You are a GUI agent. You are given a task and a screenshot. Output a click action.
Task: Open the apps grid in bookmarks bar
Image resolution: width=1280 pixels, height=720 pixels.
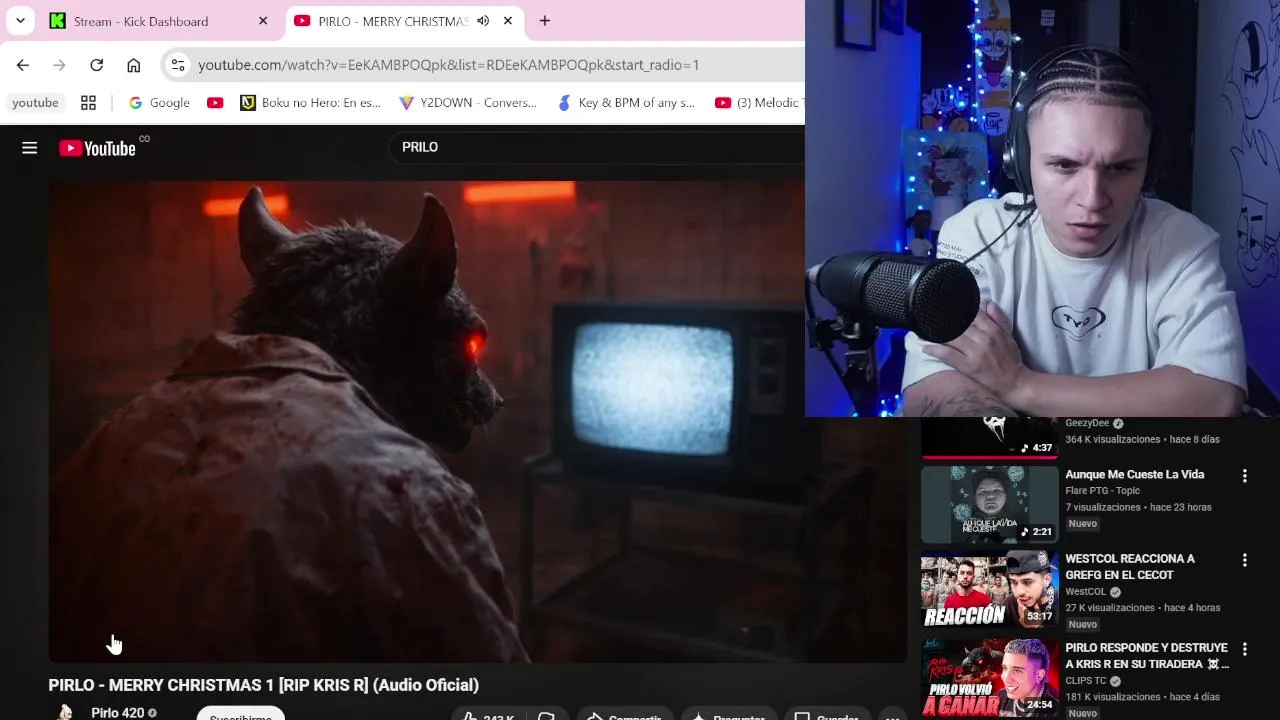(88, 103)
